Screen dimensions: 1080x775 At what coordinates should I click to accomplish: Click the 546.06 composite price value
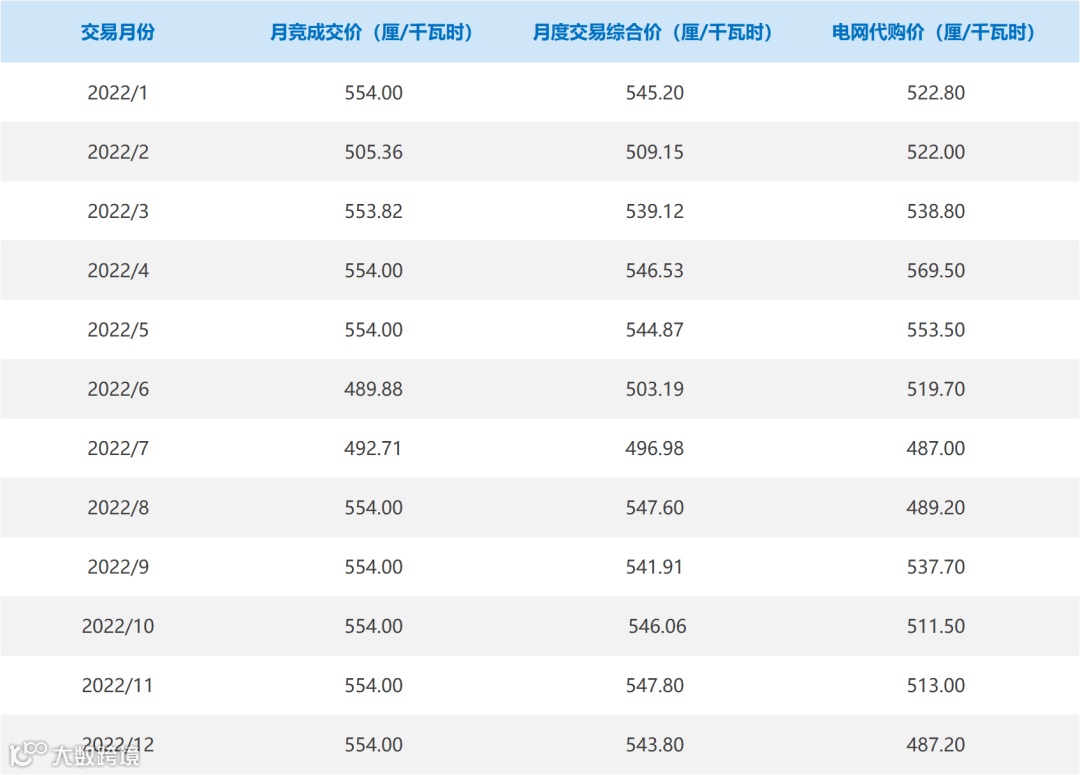tap(657, 626)
